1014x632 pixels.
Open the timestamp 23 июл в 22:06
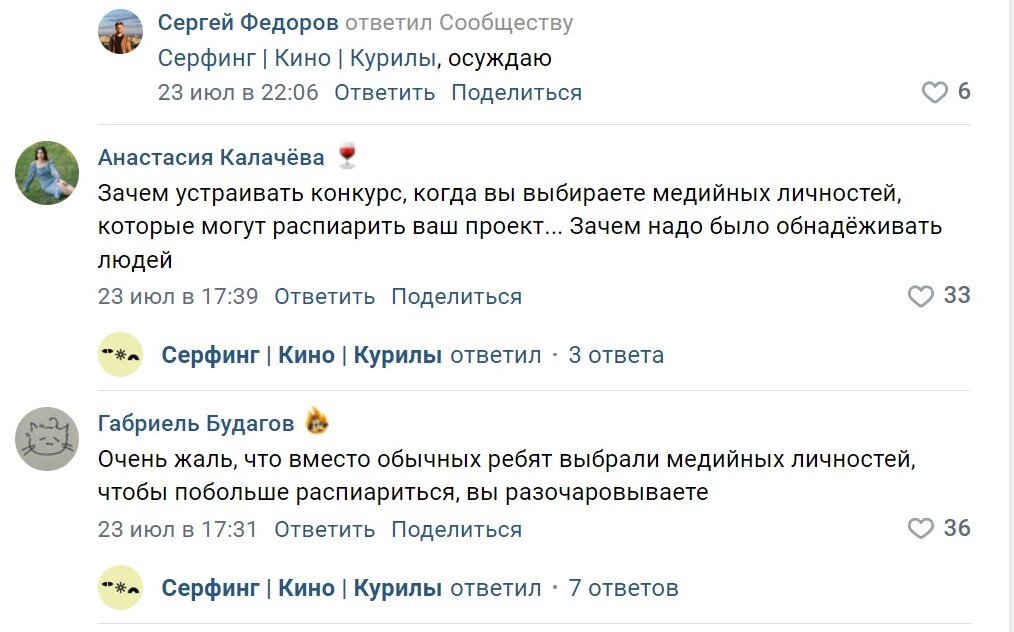237,92
